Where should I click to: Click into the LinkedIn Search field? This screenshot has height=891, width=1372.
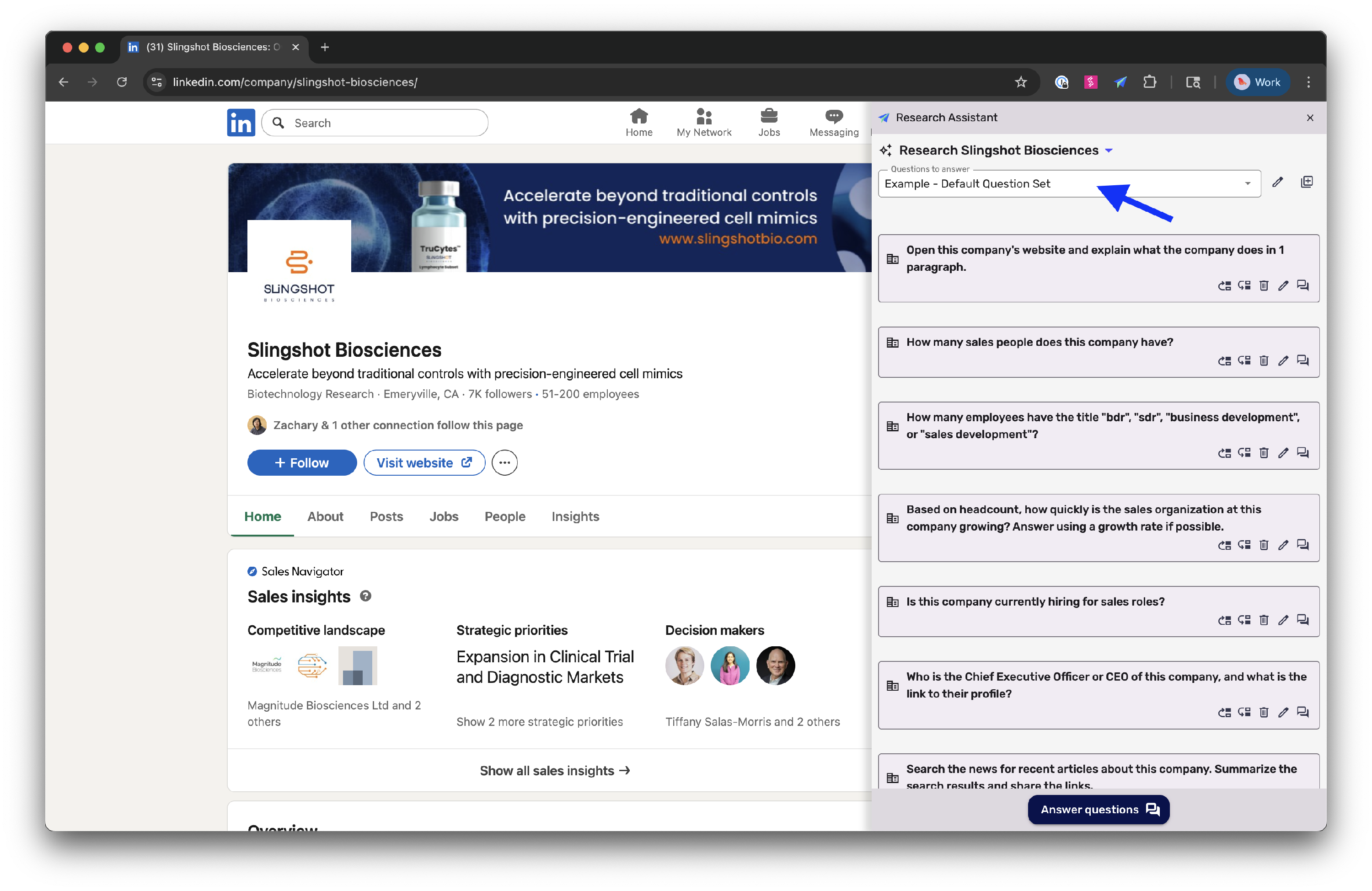tap(375, 123)
